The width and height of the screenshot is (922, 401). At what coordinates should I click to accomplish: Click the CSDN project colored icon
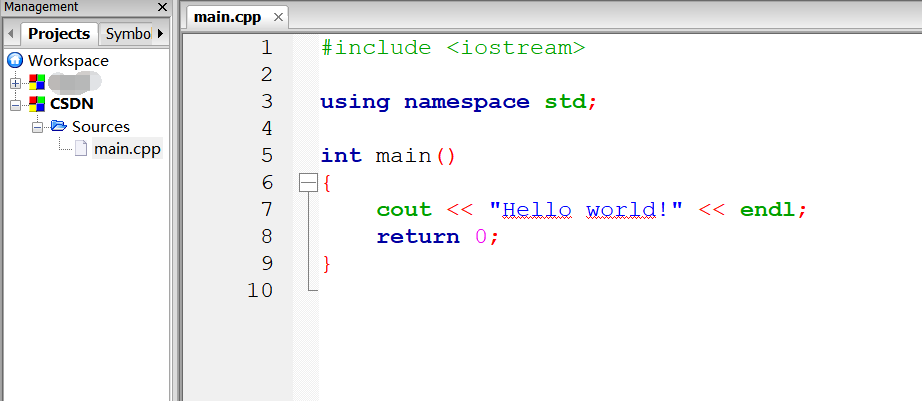click(36, 104)
